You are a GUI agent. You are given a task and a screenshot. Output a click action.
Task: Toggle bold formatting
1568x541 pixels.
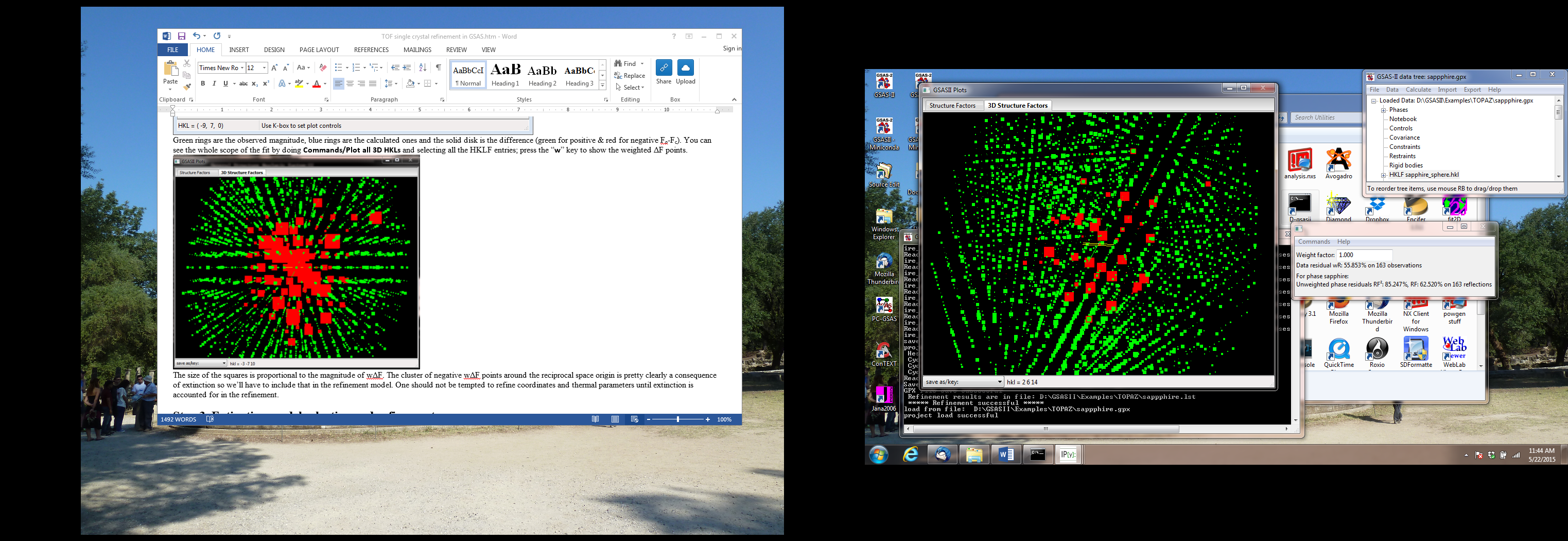click(203, 84)
